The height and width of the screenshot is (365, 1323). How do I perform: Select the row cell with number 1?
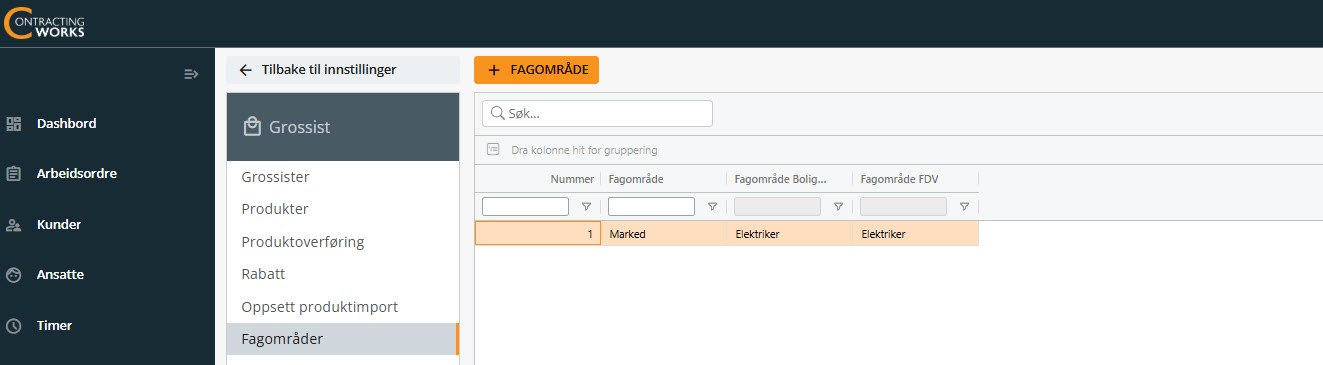537,234
